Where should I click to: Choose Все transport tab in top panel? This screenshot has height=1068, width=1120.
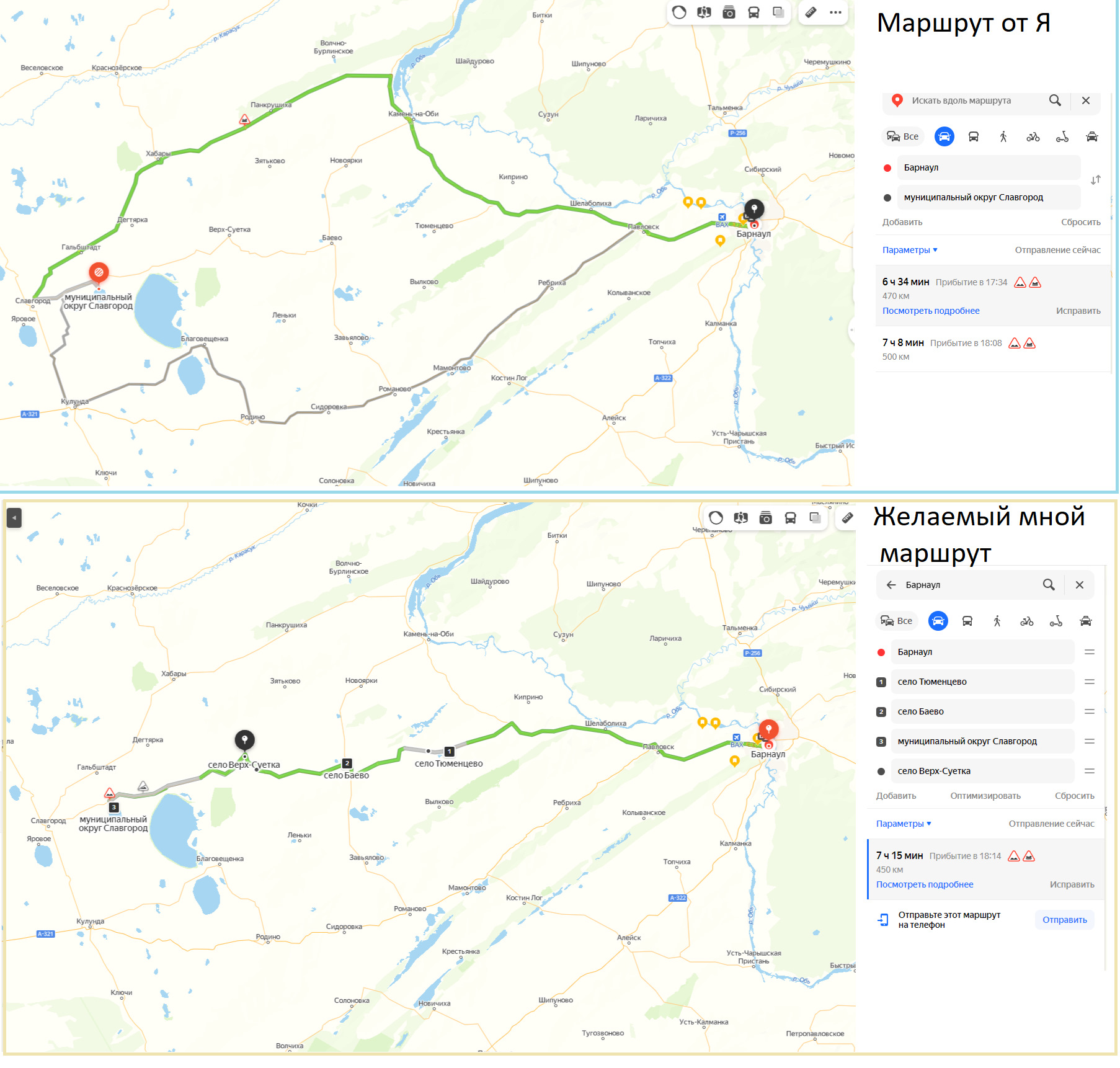click(903, 136)
